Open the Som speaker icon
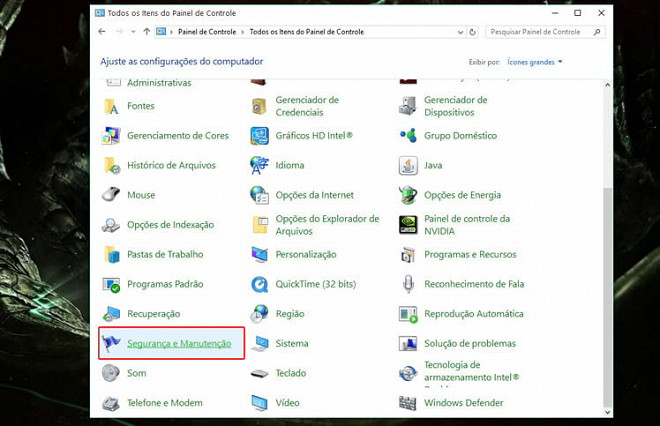The height and width of the screenshot is (426, 660). pyautogui.click(x=112, y=373)
